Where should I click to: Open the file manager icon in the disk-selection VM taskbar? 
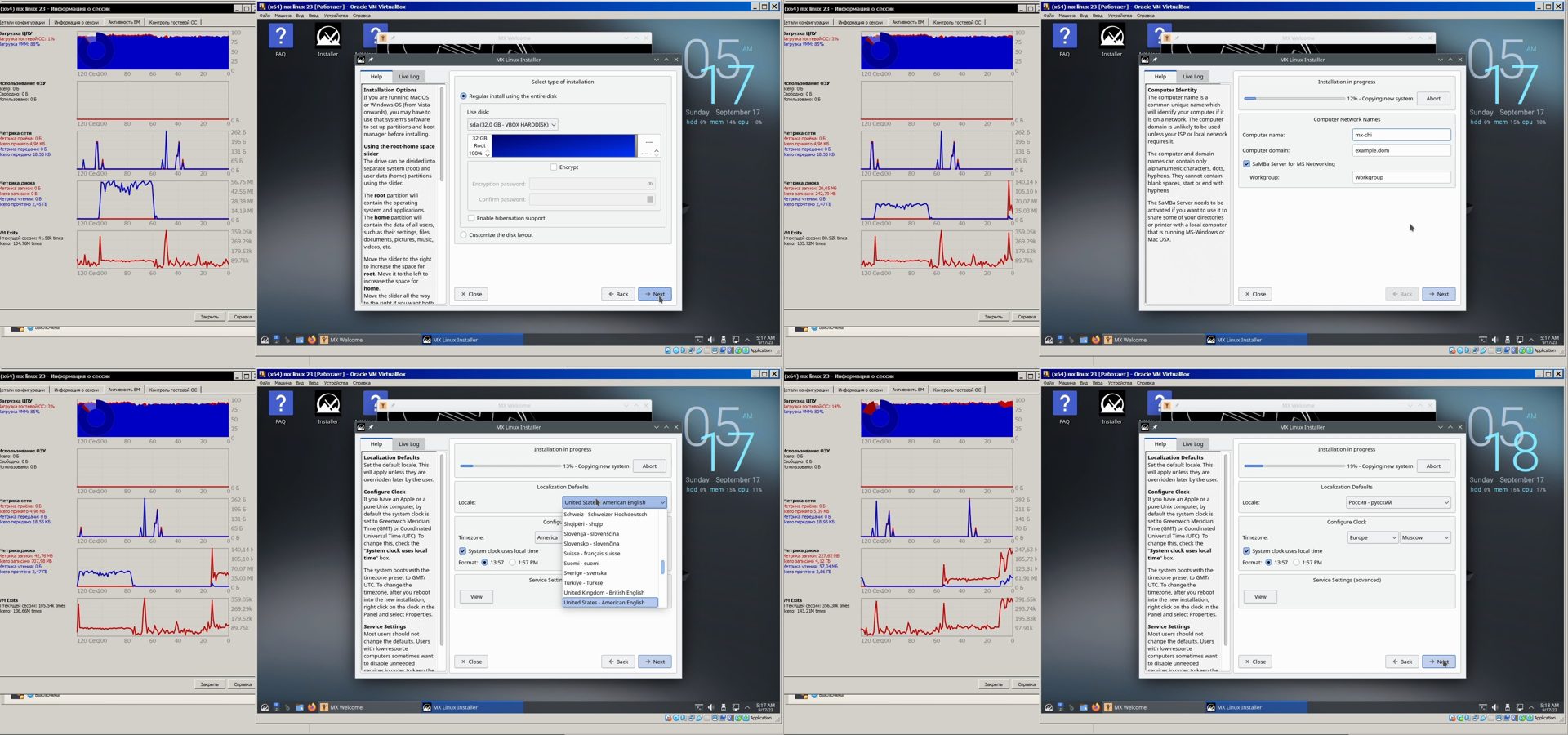(300, 340)
